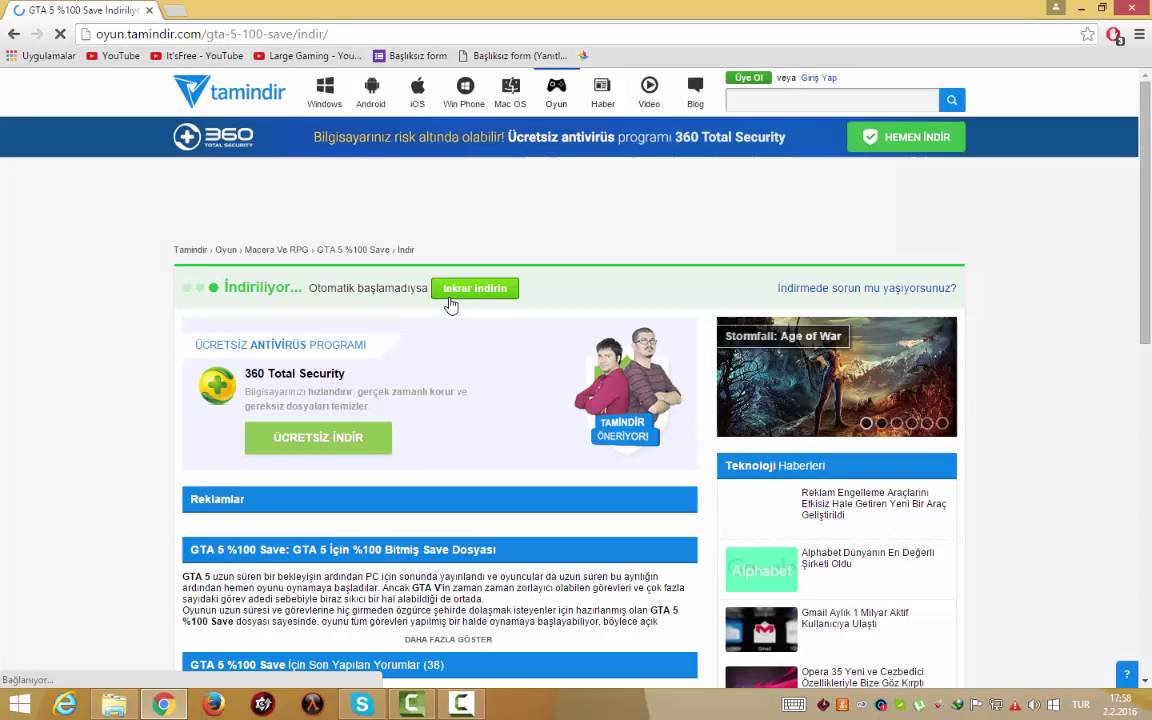Open the Android category icon
This screenshot has height=720, width=1152.
point(371,92)
